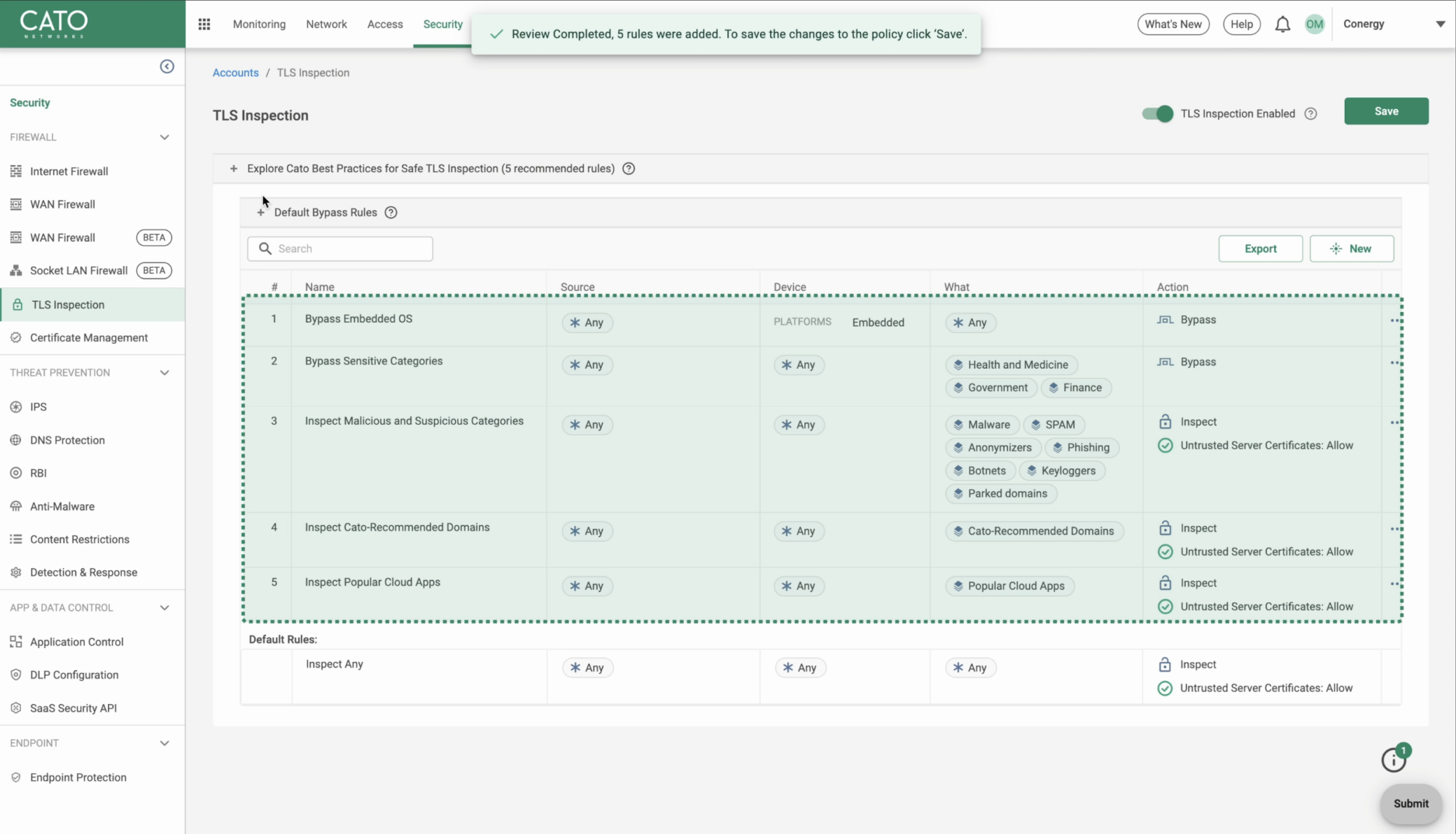Open options menu for Inspect Popular Cloud Apps rule
1456x834 pixels.
coord(1394,584)
